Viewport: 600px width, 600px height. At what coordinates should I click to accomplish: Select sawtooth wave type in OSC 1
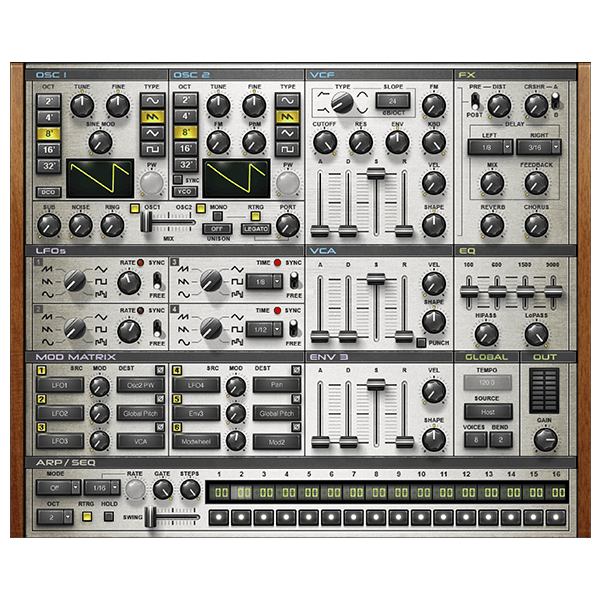point(152,117)
